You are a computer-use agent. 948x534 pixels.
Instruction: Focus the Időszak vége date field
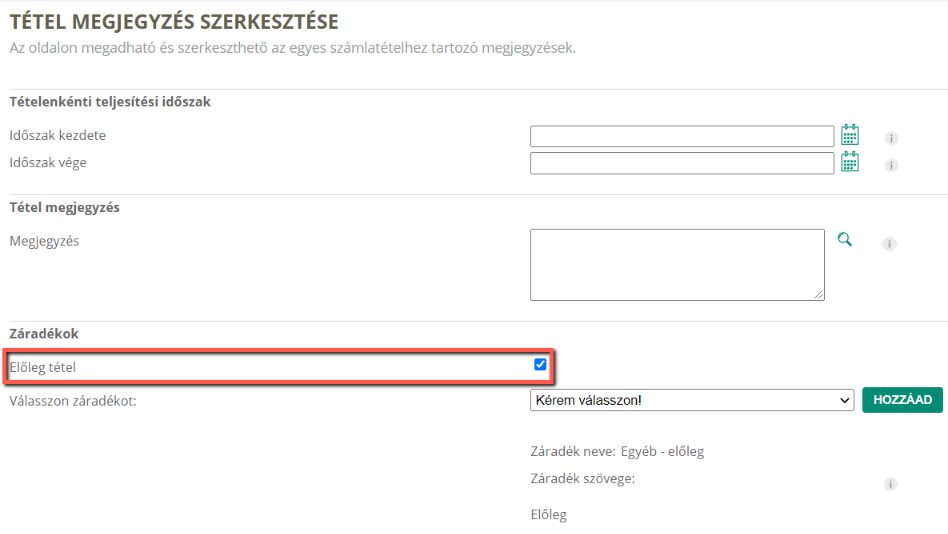[x=682, y=163]
